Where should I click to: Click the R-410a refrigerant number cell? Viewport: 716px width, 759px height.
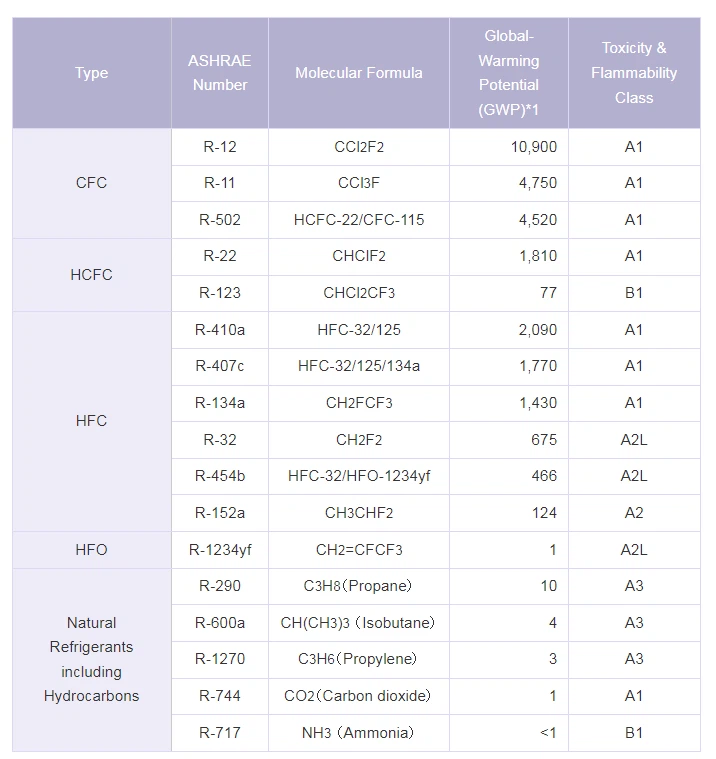coord(219,330)
